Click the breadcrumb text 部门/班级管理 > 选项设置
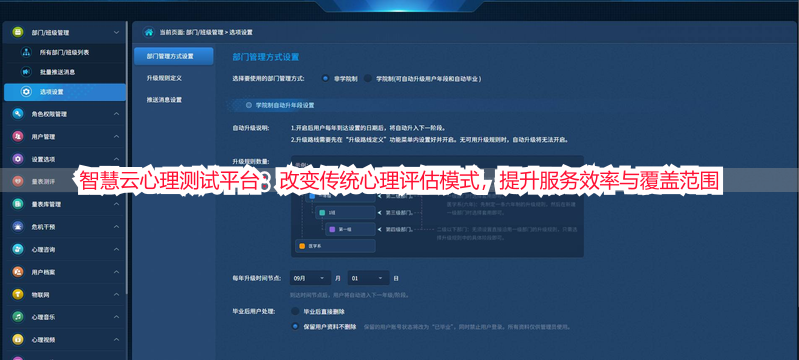 (219, 32)
